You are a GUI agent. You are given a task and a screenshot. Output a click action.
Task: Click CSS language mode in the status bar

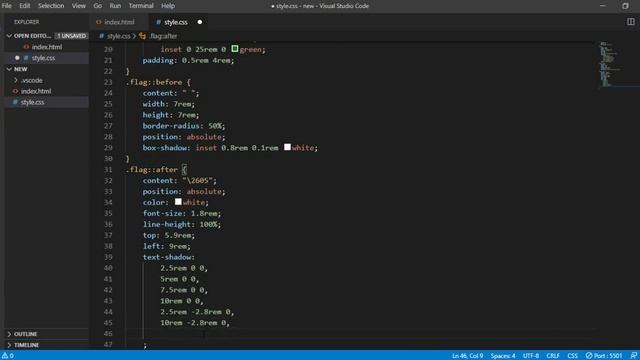tap(572, 356)
